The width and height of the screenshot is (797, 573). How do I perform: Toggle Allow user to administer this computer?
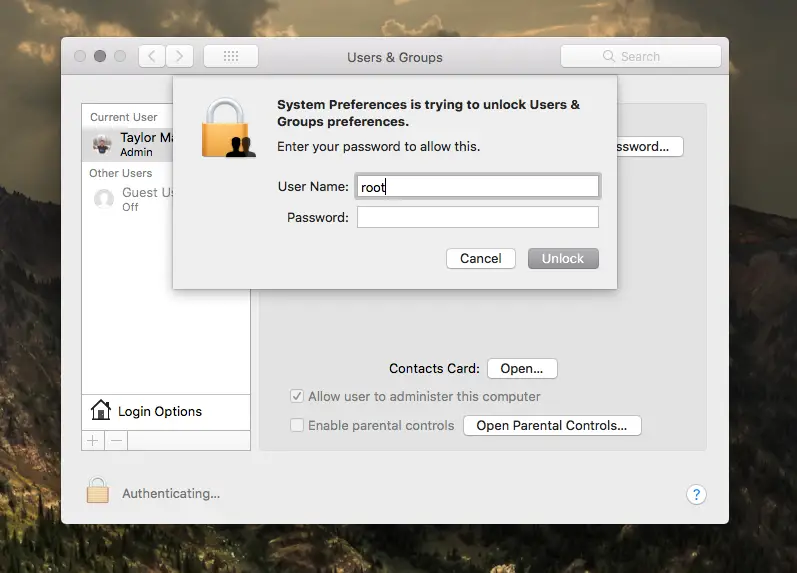[x=297, y=396]
